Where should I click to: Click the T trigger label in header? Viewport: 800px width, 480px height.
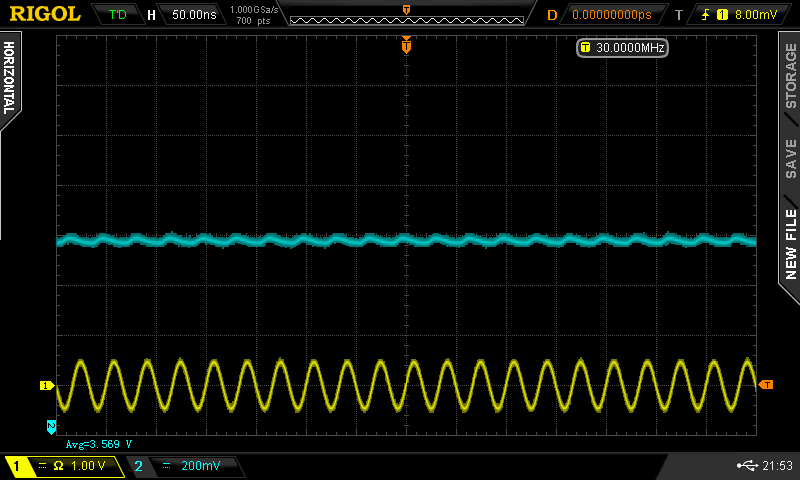tap(679, 15)
